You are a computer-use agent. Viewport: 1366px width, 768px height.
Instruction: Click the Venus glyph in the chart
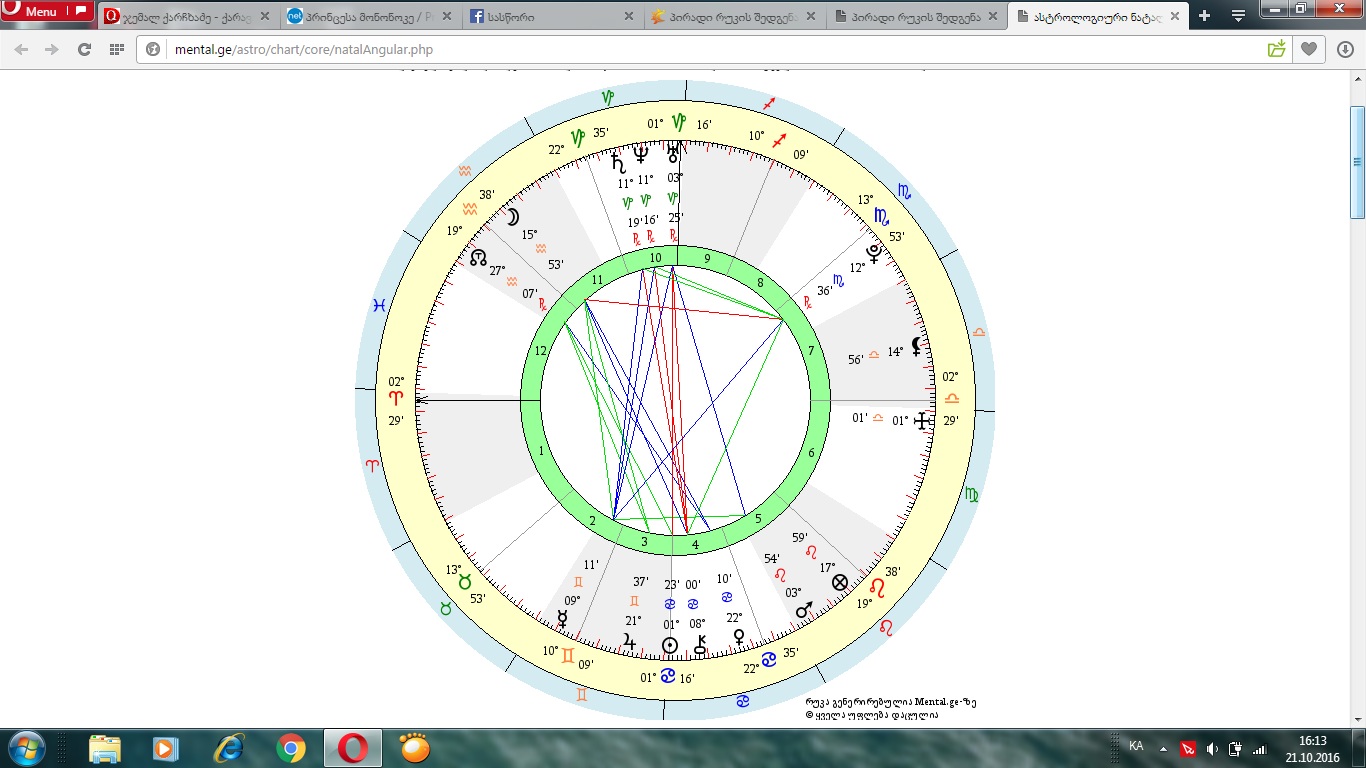pyautogui.click(x=740, y=637)
